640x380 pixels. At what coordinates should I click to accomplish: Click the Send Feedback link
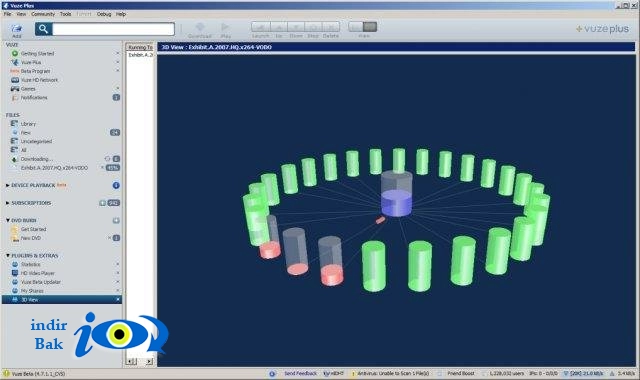point(300,373)
